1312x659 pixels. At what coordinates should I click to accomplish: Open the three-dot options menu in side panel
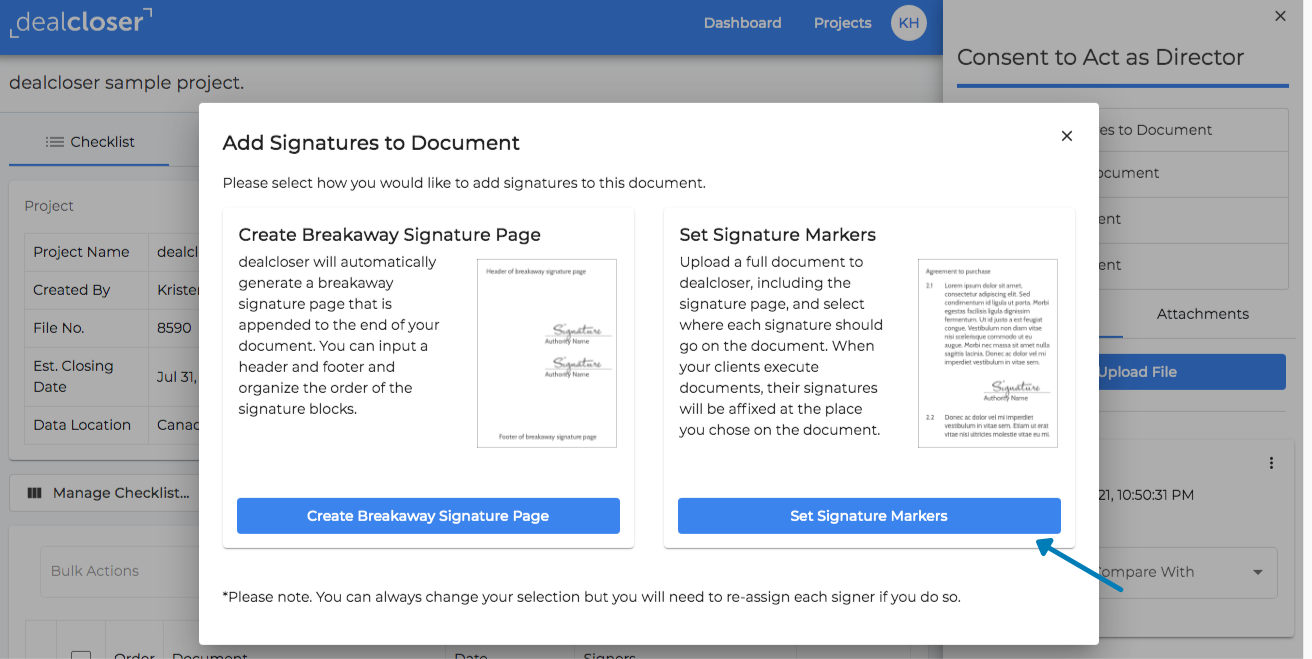coord(1271,463)
